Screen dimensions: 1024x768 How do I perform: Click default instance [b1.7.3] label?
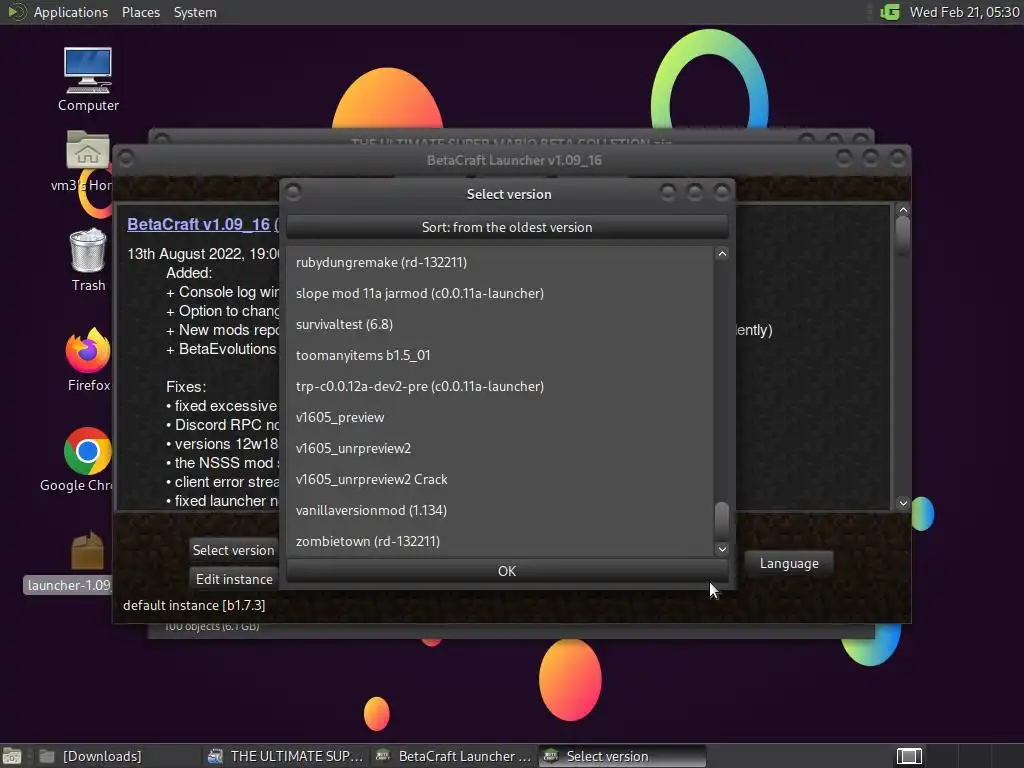click(194, 605)
